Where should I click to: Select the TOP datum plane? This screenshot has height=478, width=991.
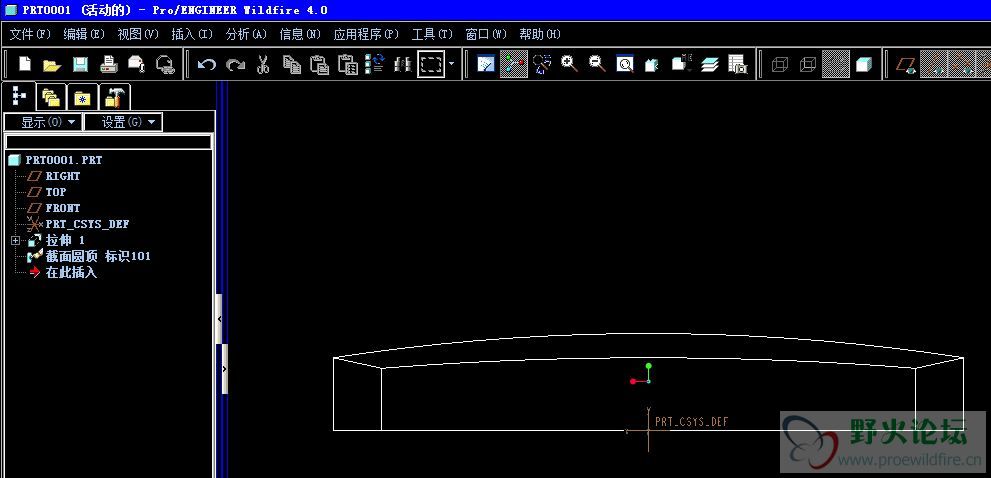coord(56,192)
